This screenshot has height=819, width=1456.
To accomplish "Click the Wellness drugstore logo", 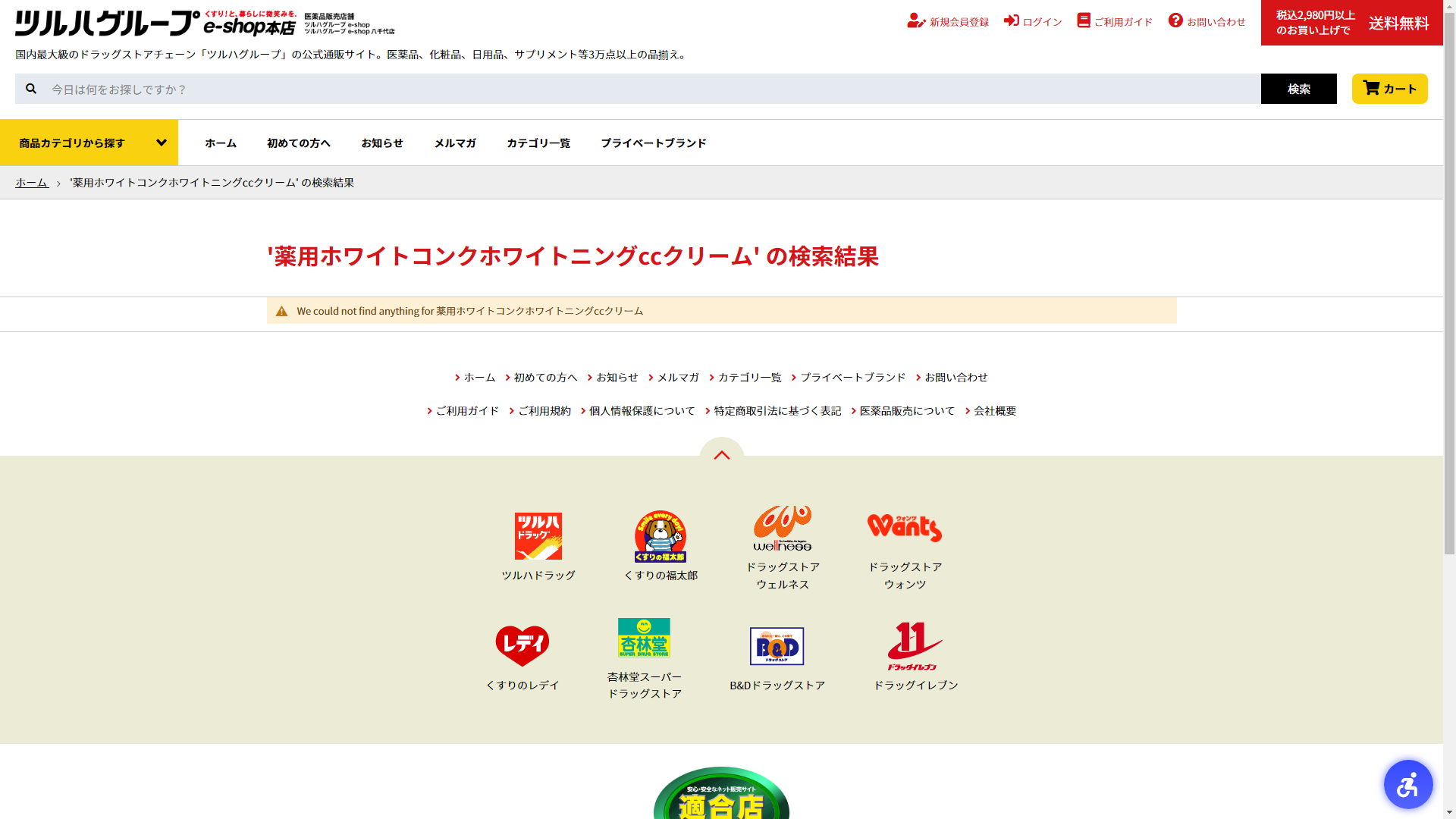I will tap(782, 528).
